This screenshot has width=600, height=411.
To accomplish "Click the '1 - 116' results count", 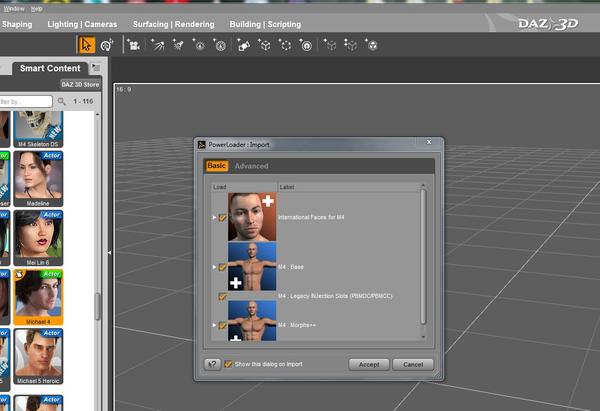I will [83, 101].
